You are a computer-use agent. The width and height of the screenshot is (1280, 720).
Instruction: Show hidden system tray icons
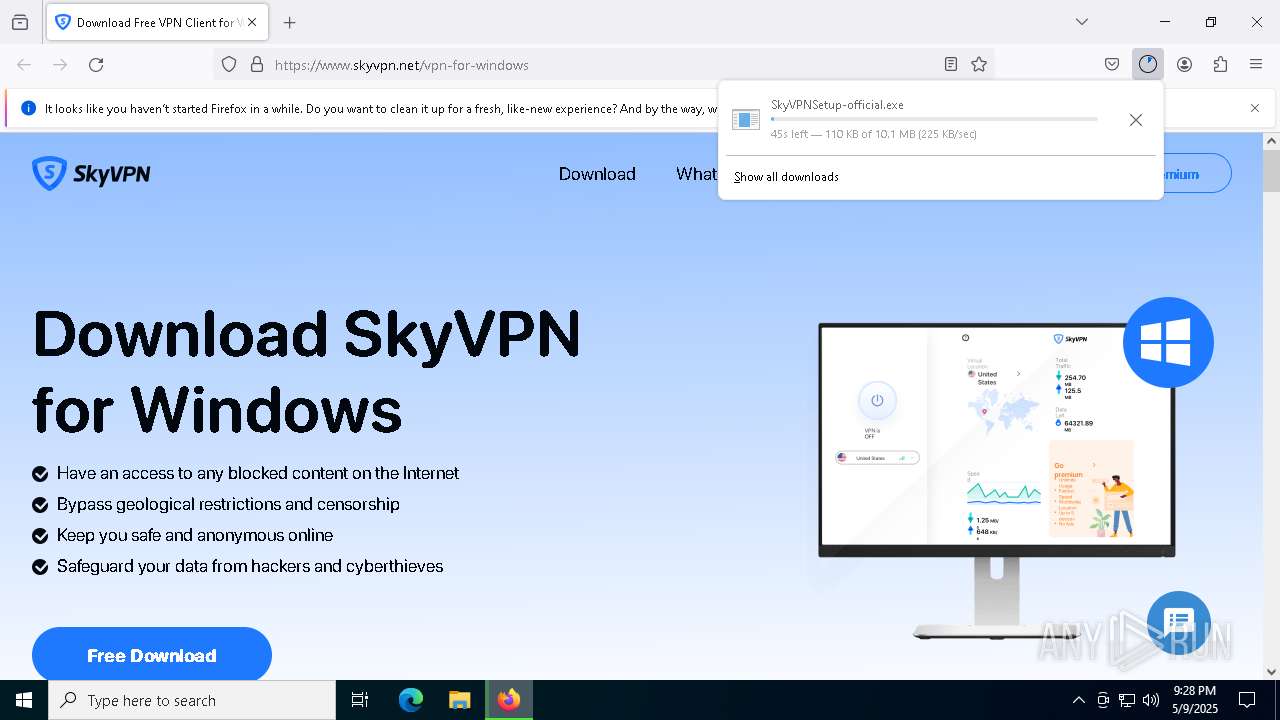click(1078, 700)
